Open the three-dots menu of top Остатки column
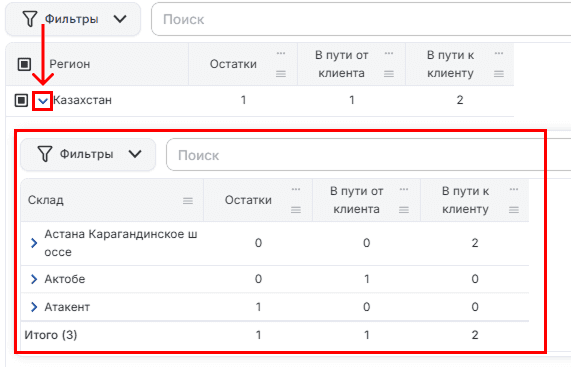 coord(281,54)
